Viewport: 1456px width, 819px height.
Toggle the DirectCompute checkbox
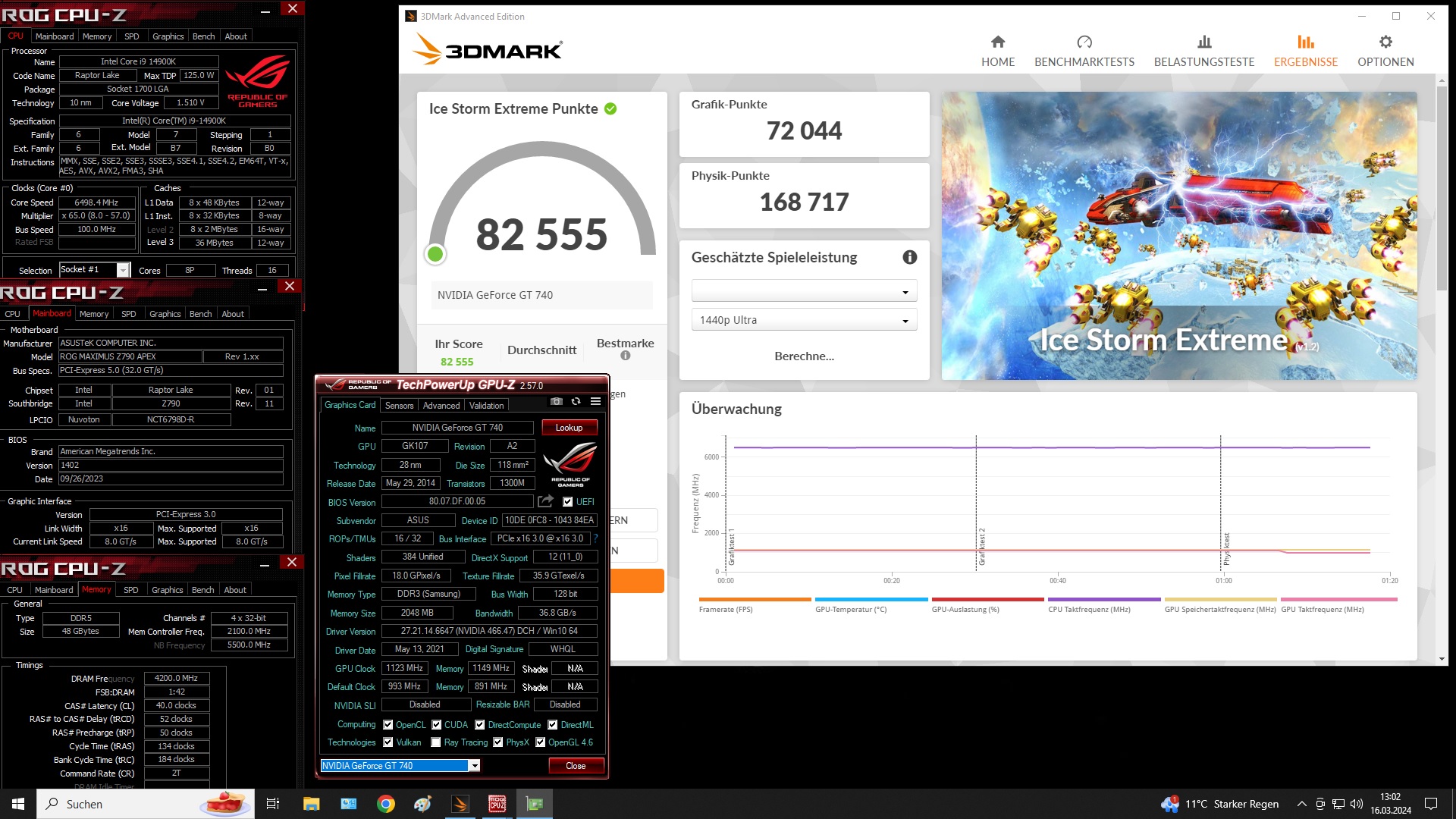point(480,725)
